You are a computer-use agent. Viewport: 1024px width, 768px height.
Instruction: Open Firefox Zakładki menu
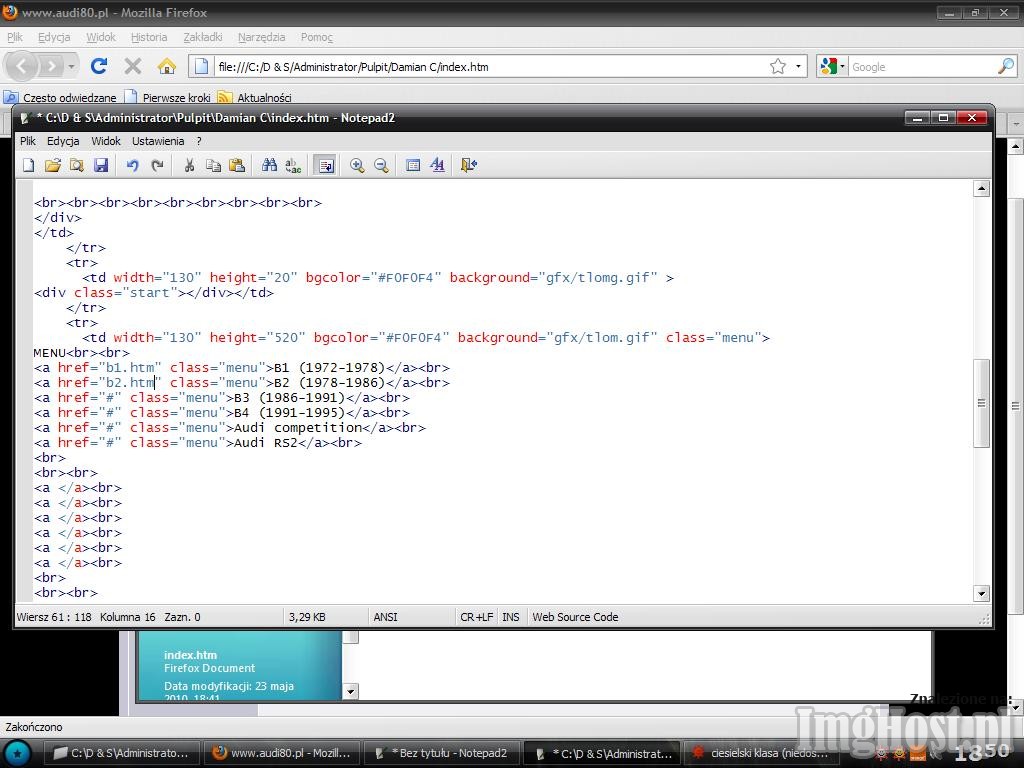pos(203,37)
